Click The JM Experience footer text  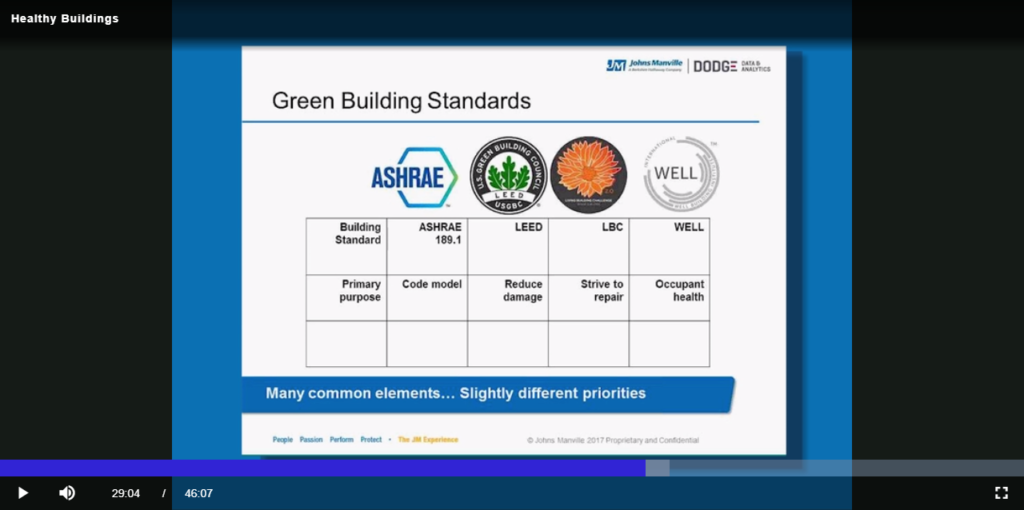428,439
